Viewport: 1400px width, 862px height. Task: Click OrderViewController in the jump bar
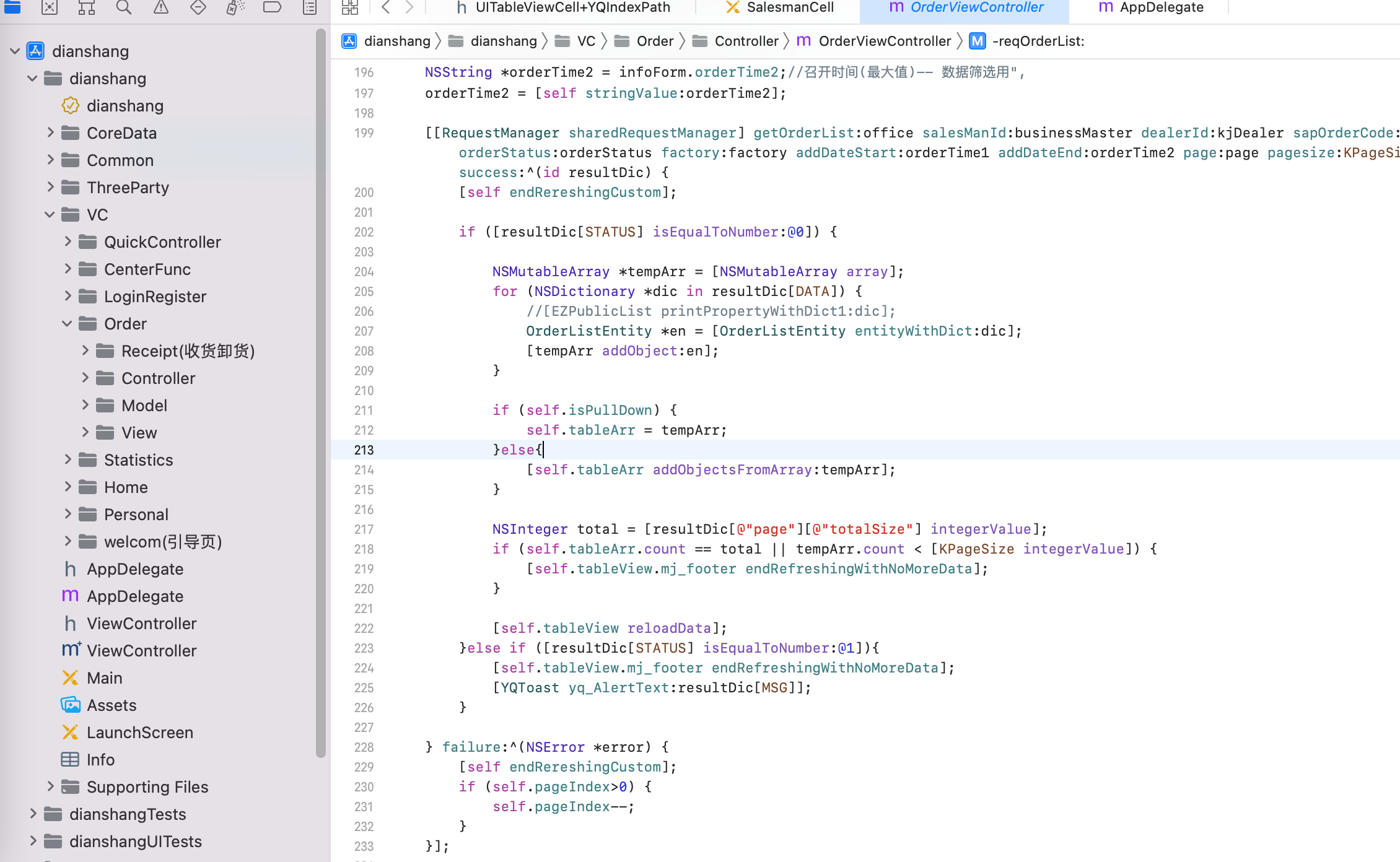pos(885,41)
